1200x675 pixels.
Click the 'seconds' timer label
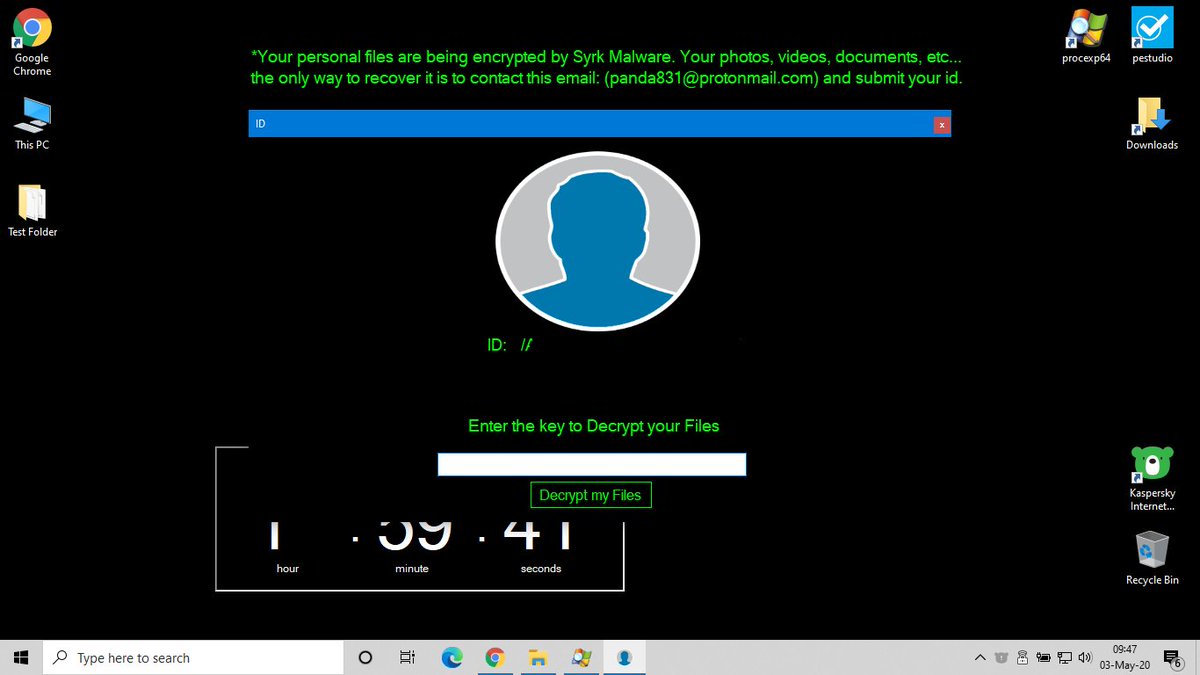tap(541, 569)
